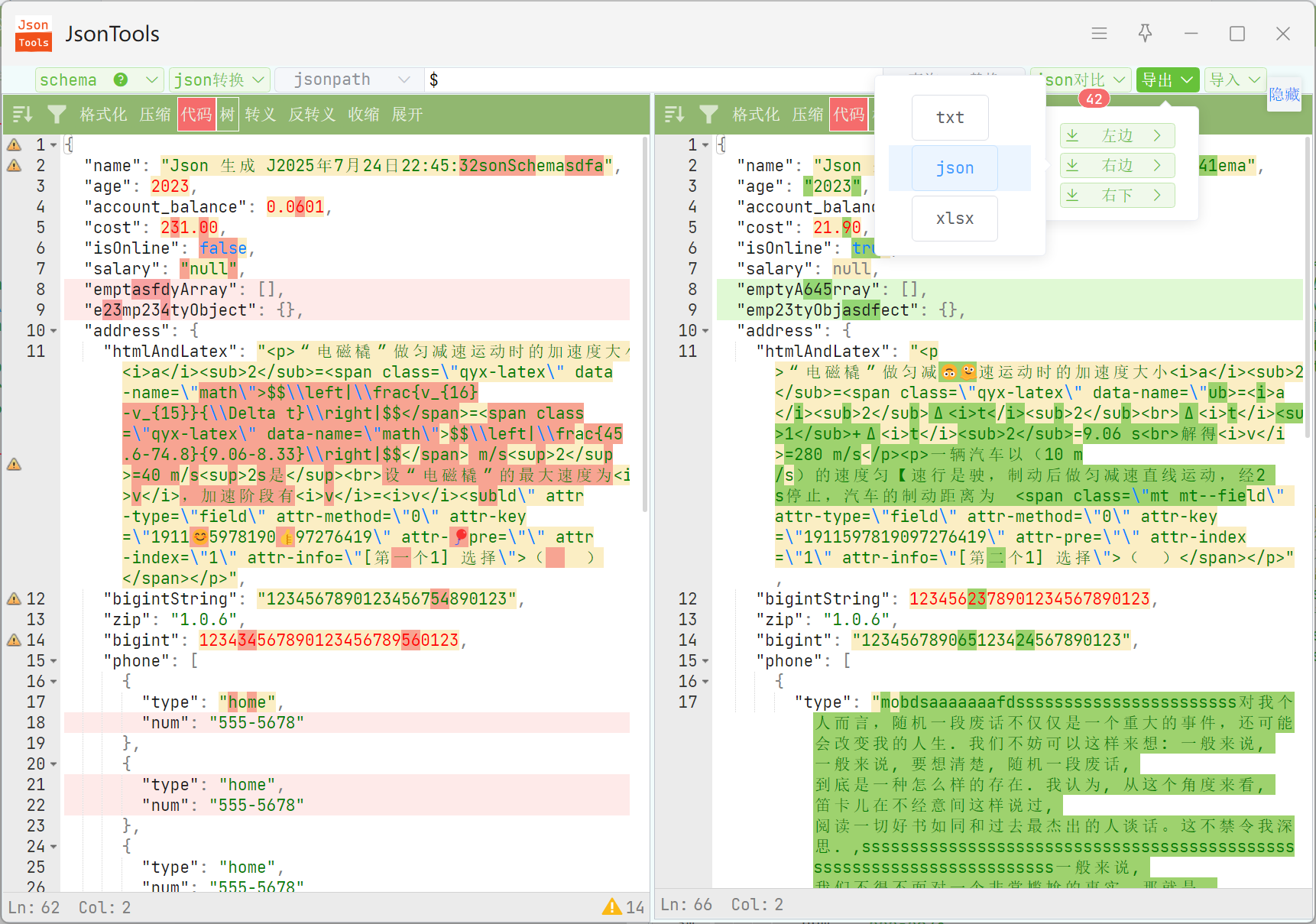This screenshot has width=1316, height=924.
Task: Click 反转义 unescape button in left panel
Action: tap(312, 115)
